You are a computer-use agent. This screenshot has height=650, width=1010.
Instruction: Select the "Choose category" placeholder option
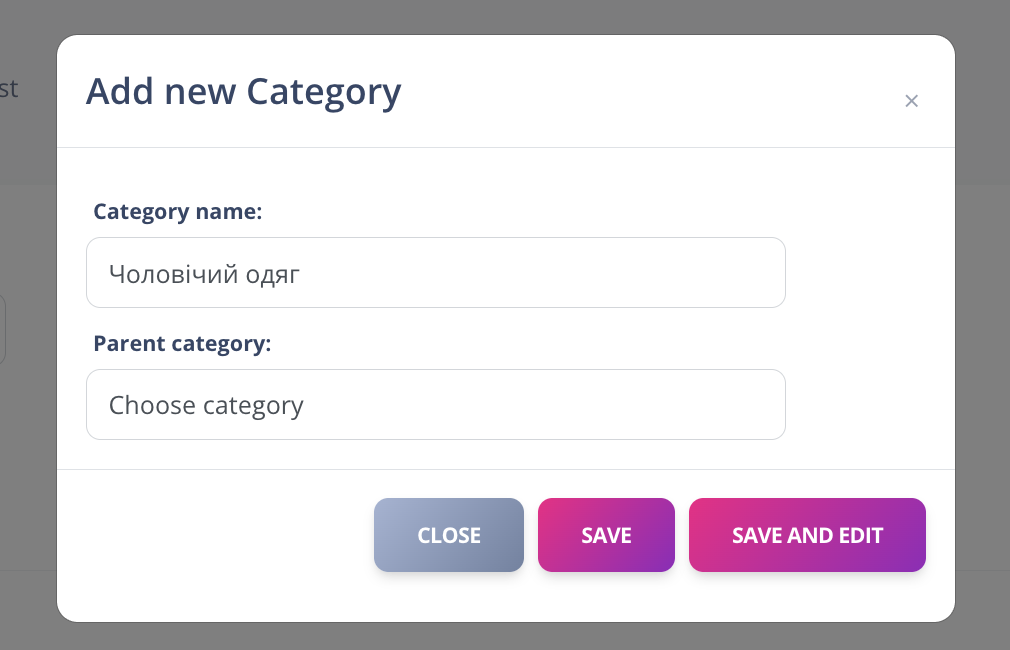pos(207,405)
